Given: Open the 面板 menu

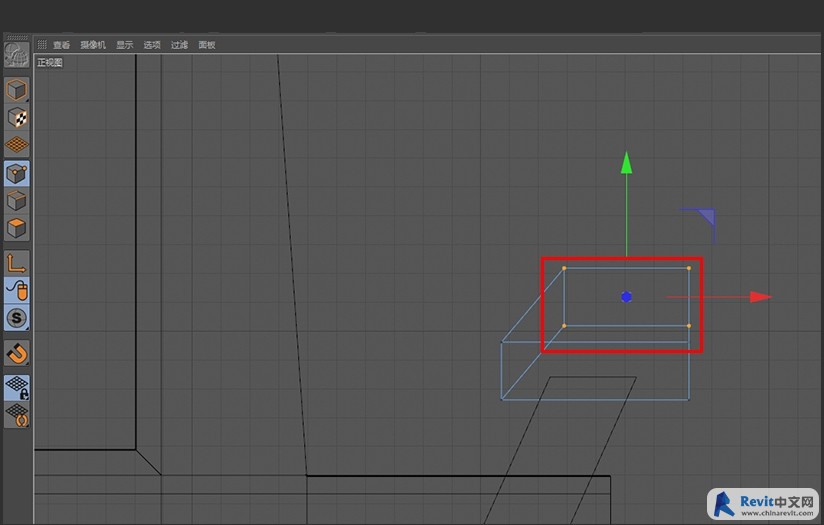Looking at the screenshot, I should [x=207, y=45].
